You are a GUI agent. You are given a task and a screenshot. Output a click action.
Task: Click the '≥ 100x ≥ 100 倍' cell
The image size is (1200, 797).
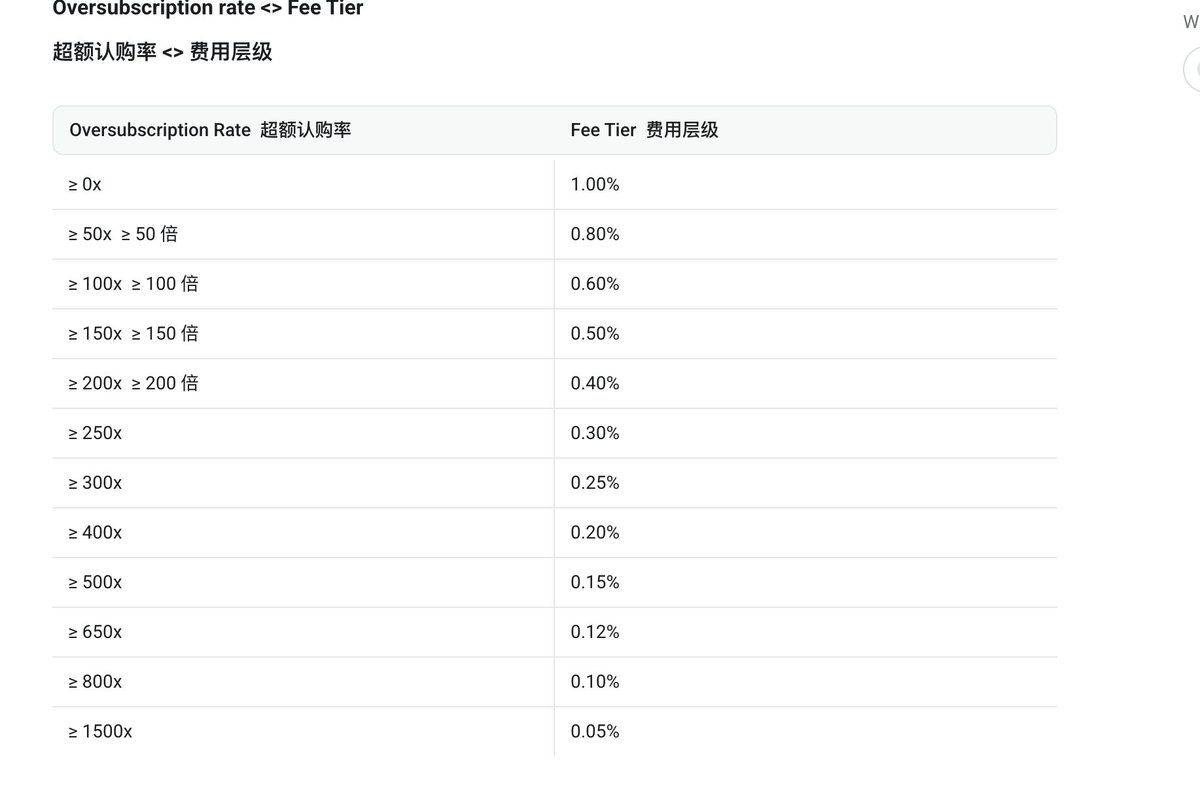click(x=133, y=284)
